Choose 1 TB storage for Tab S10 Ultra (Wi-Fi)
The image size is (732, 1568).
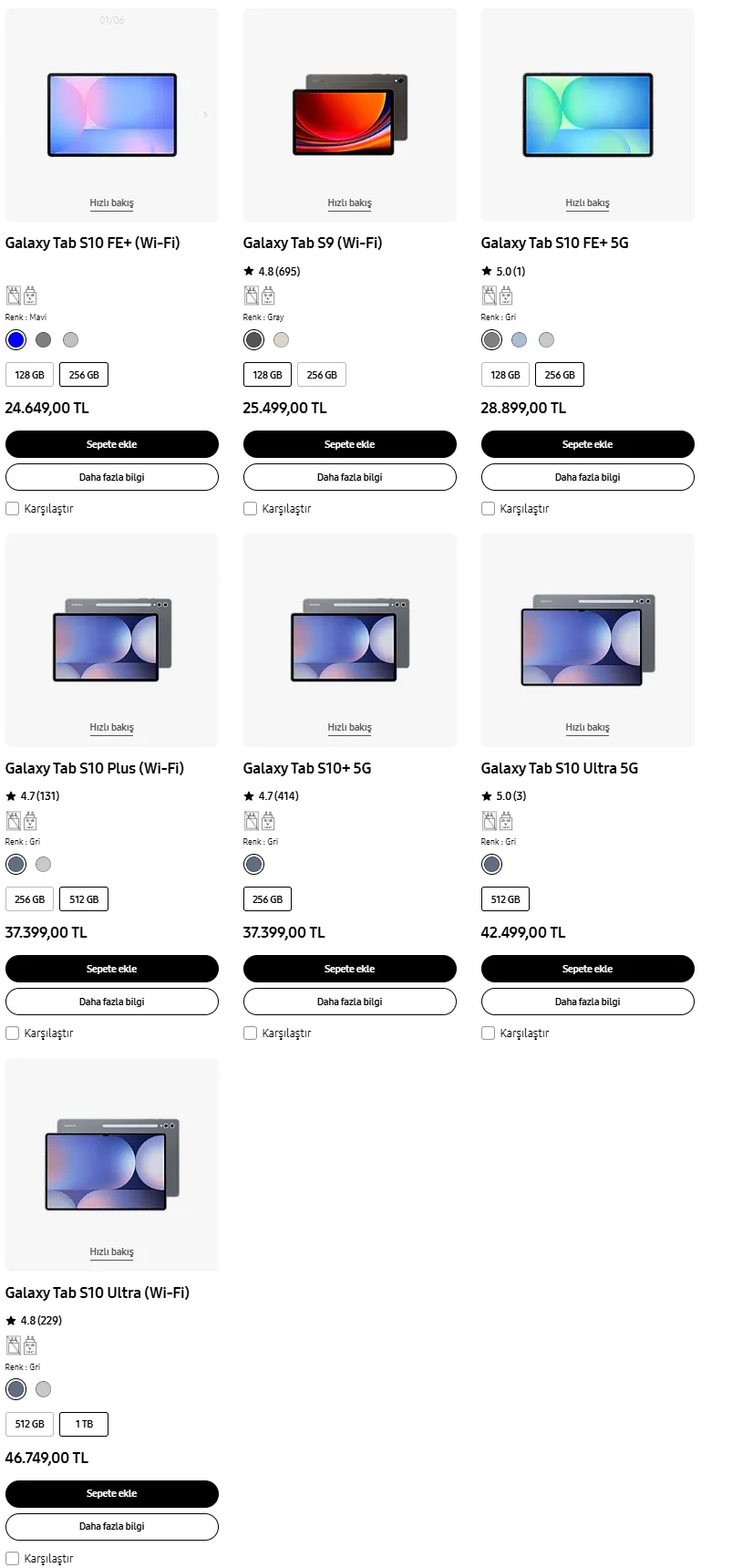(84, 1424)
